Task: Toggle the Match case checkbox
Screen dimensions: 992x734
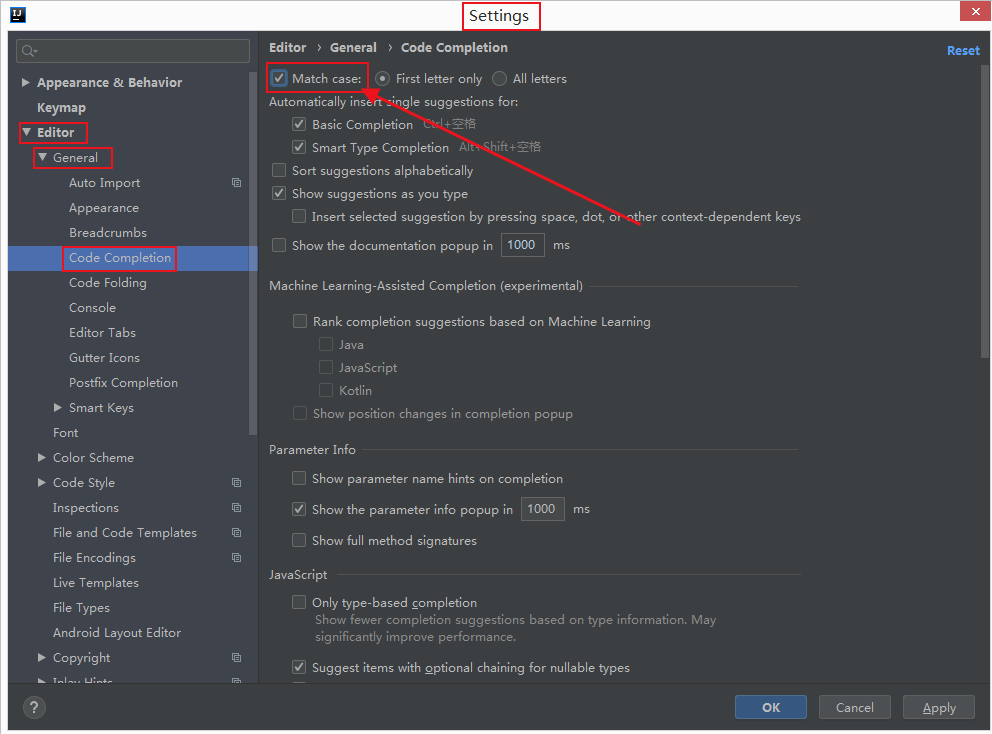Action: coord(279,78)
